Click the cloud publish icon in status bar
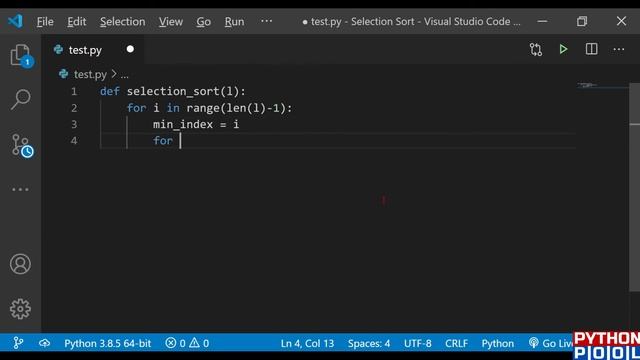This screenshot has width=640, height=360. [x=44, y=343]
